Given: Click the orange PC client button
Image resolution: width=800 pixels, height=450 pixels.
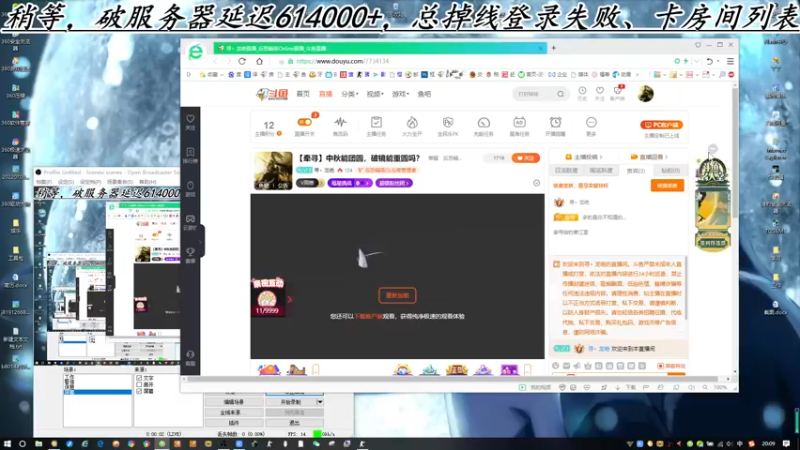Looking at the screenshot, I should (661, 125).
